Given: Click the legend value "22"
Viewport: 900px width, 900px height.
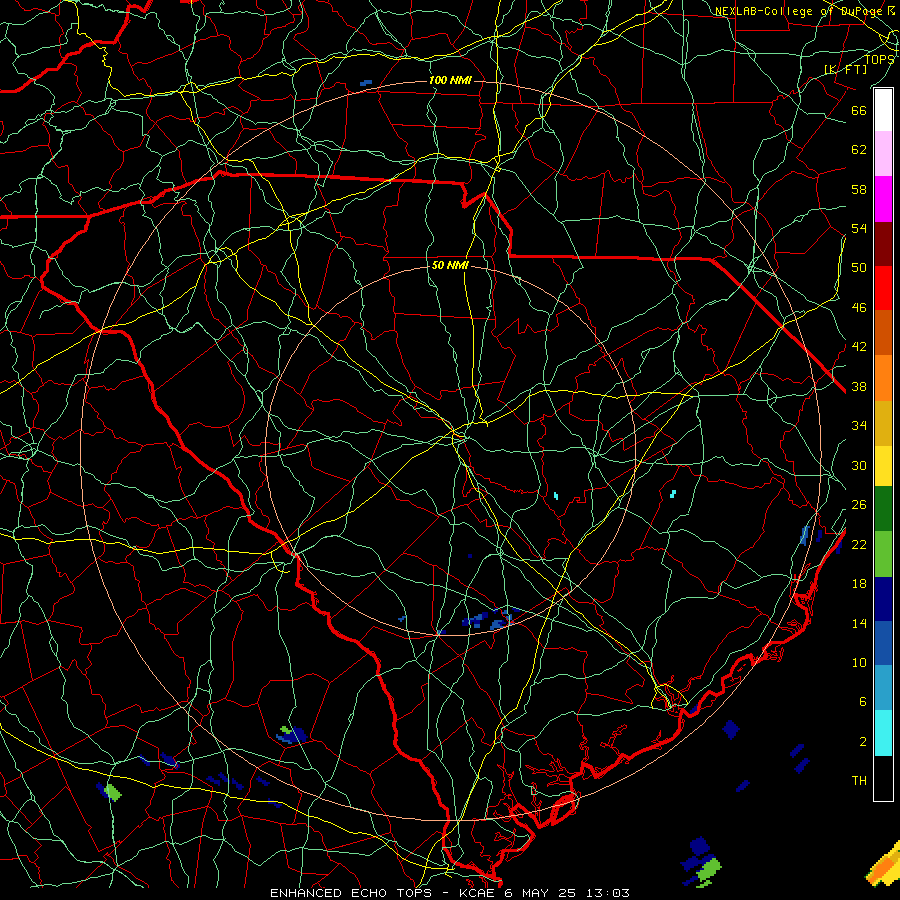Looking at the screenshot, I should point(859,544).
